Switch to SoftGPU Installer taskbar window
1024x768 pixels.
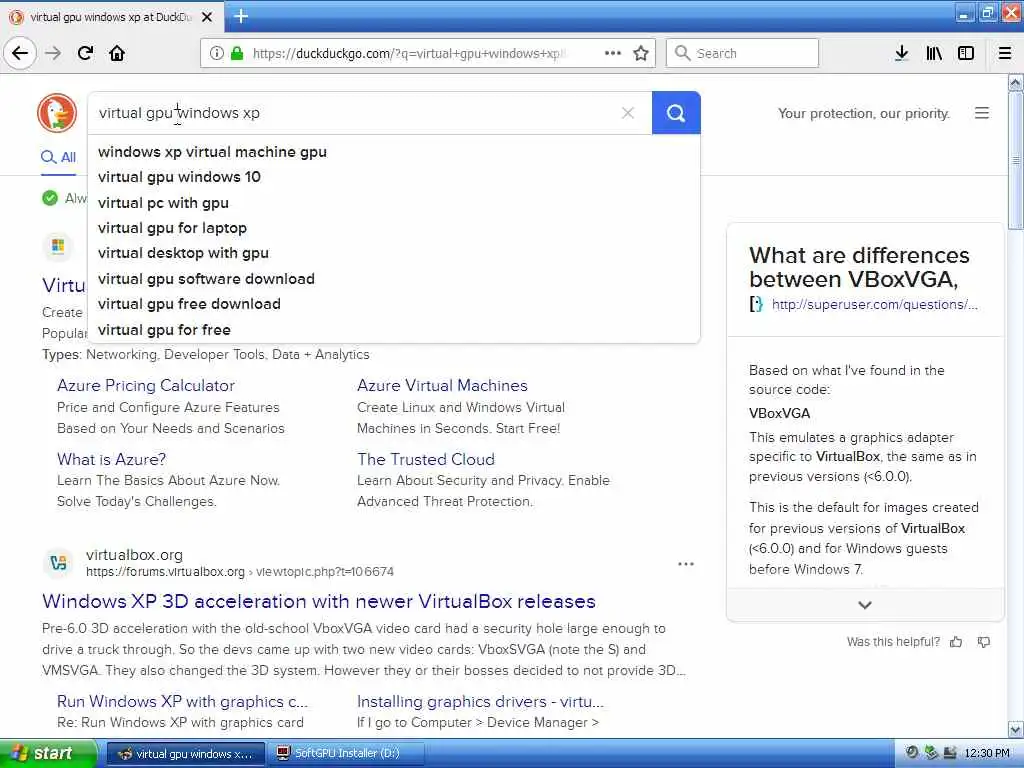pos(347,753)
